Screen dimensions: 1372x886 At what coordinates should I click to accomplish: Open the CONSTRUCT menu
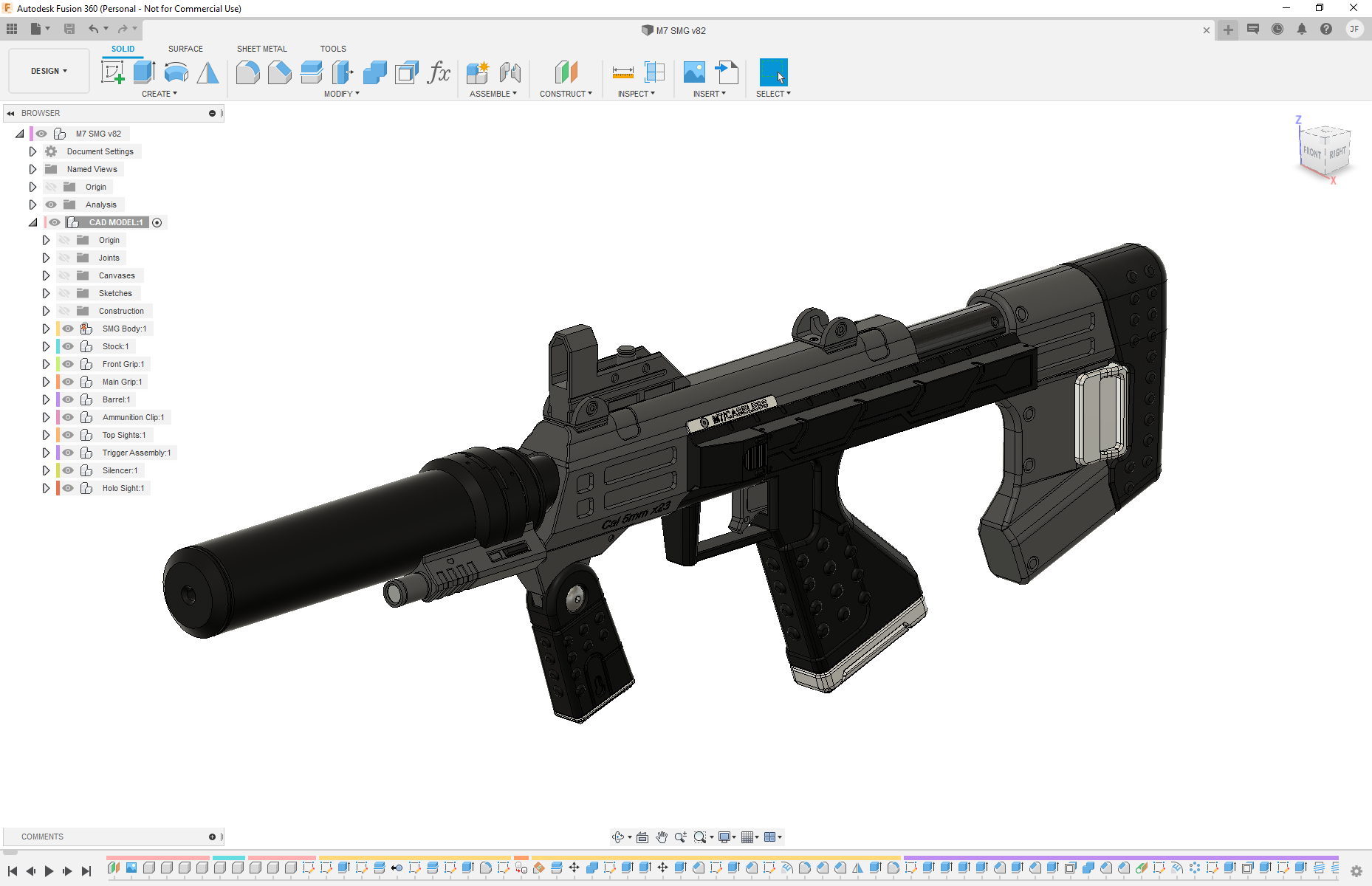566,94
